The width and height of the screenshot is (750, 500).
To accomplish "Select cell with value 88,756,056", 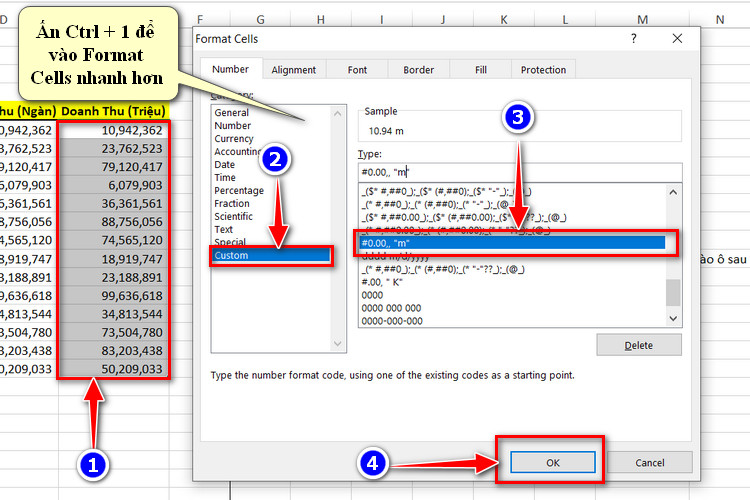I will tap(113, 222).
